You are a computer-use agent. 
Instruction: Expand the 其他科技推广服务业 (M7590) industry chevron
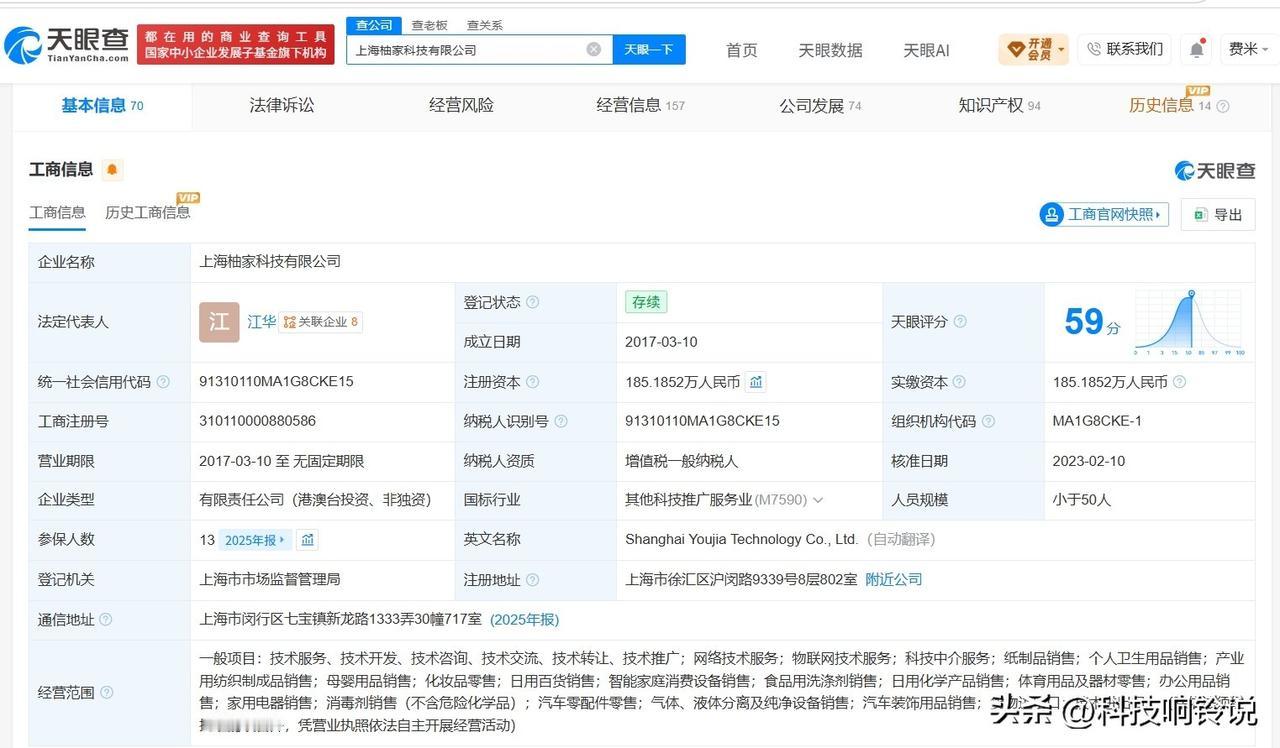point(818,500)
